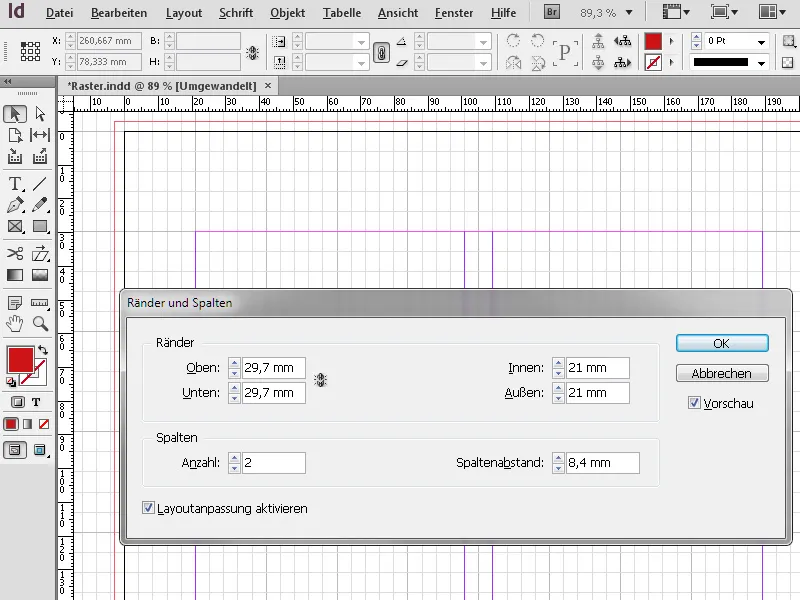Open the zoom level 89,3 % dropdown
Viewport: 800px width, 600px height.
click(x=629, y=12)
